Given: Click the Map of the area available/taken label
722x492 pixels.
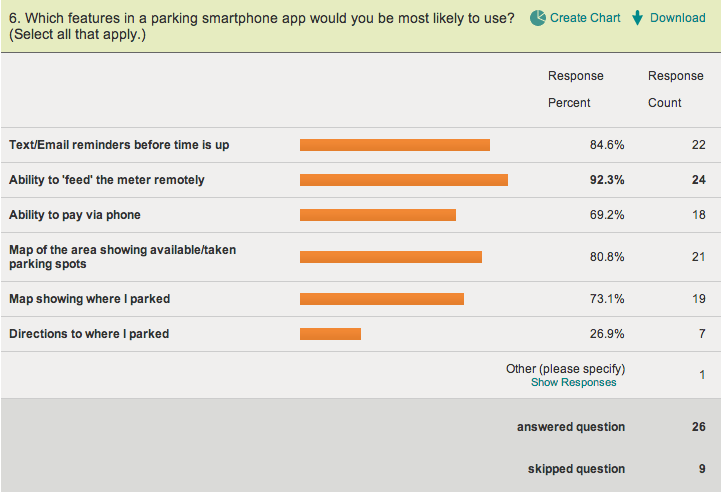Looking at the screenshot, I should [x=122, y=257].
